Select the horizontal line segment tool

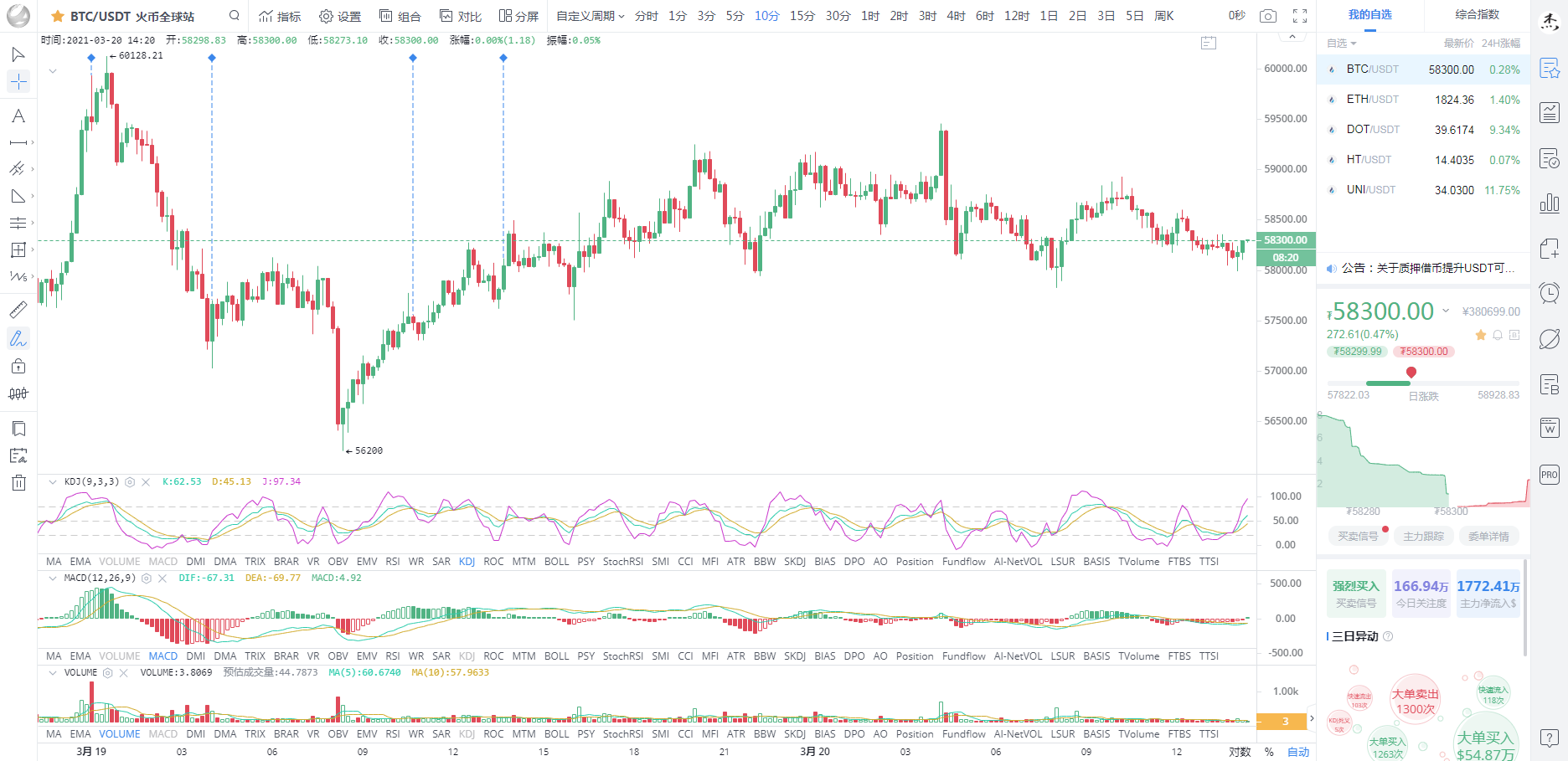pyautogui.click(x=18, y=142)
